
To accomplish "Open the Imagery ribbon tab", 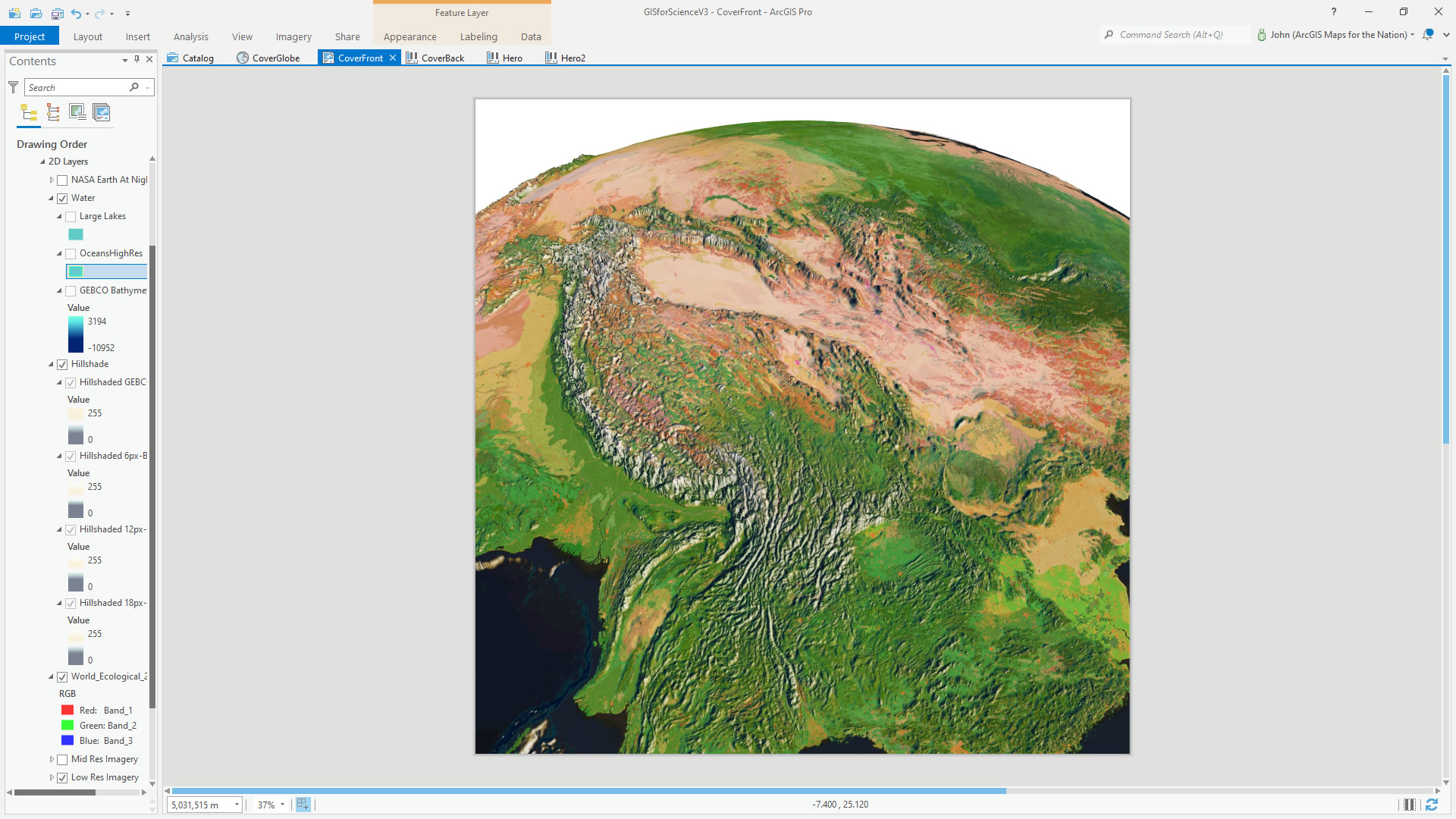I will (x=293, y=36).
